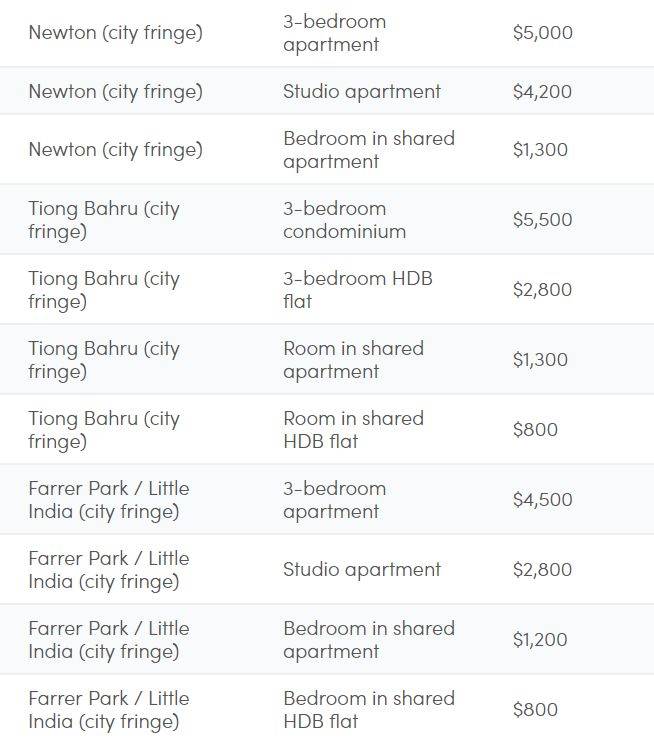Select $2,800 price for Farrer Park studio
The width and height of the screenshot is (654, 742).
click(542, 570)
